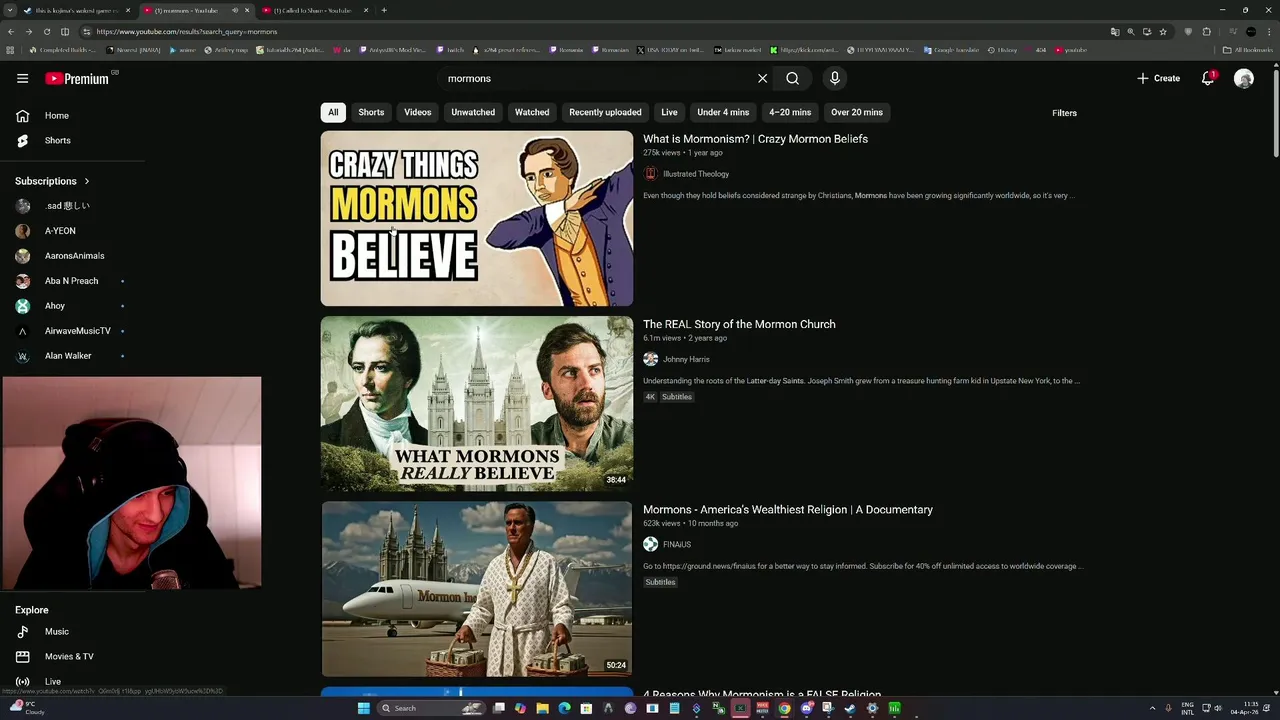The image size is (1280, 720).
Task: Open the A-YEON subscription channel
Action: point(60,231)
